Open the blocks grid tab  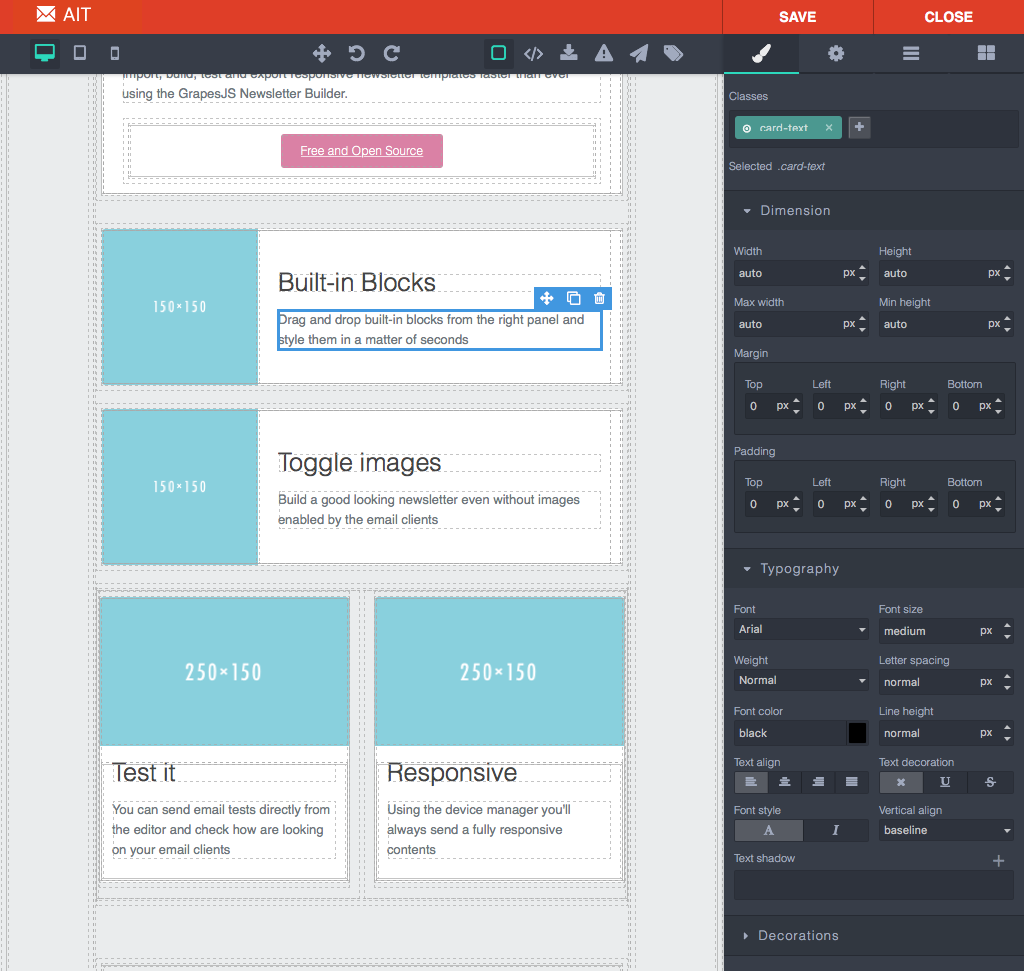point(986,54)
